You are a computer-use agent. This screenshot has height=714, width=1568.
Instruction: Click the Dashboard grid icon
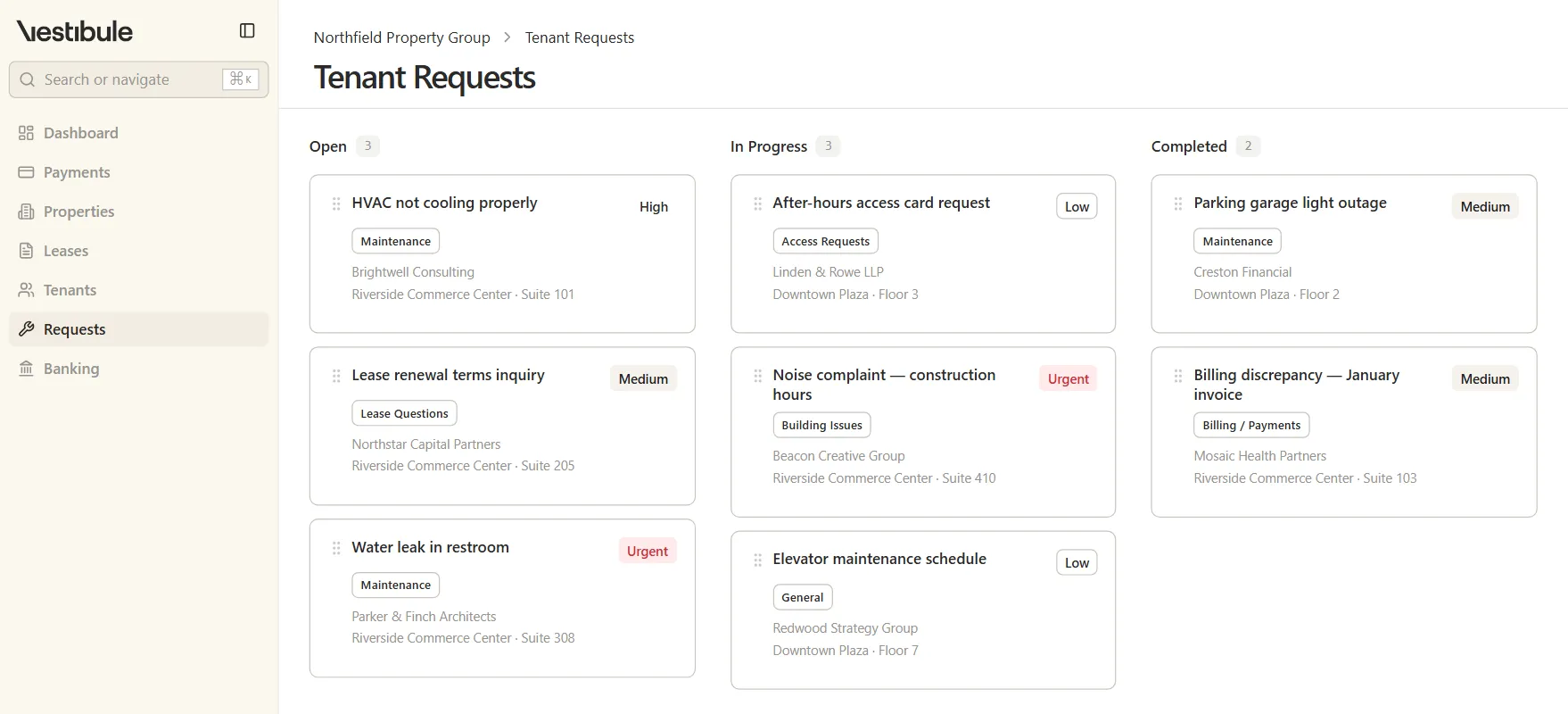pos(26,133)
